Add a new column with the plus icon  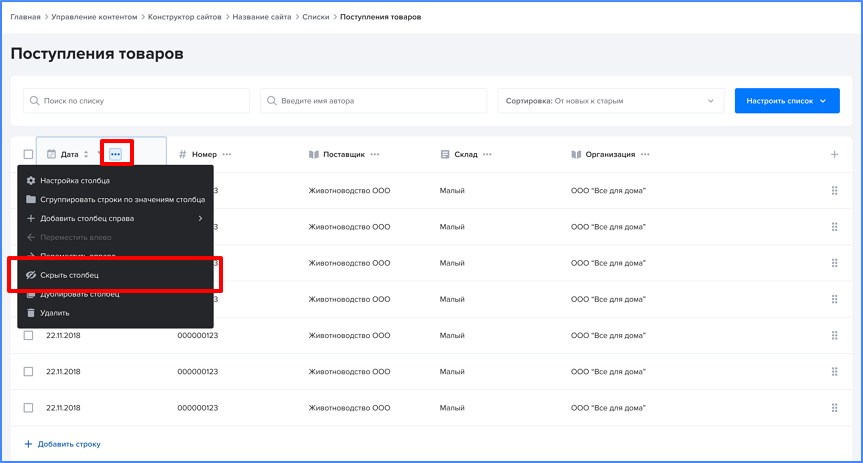click(834, 155)
